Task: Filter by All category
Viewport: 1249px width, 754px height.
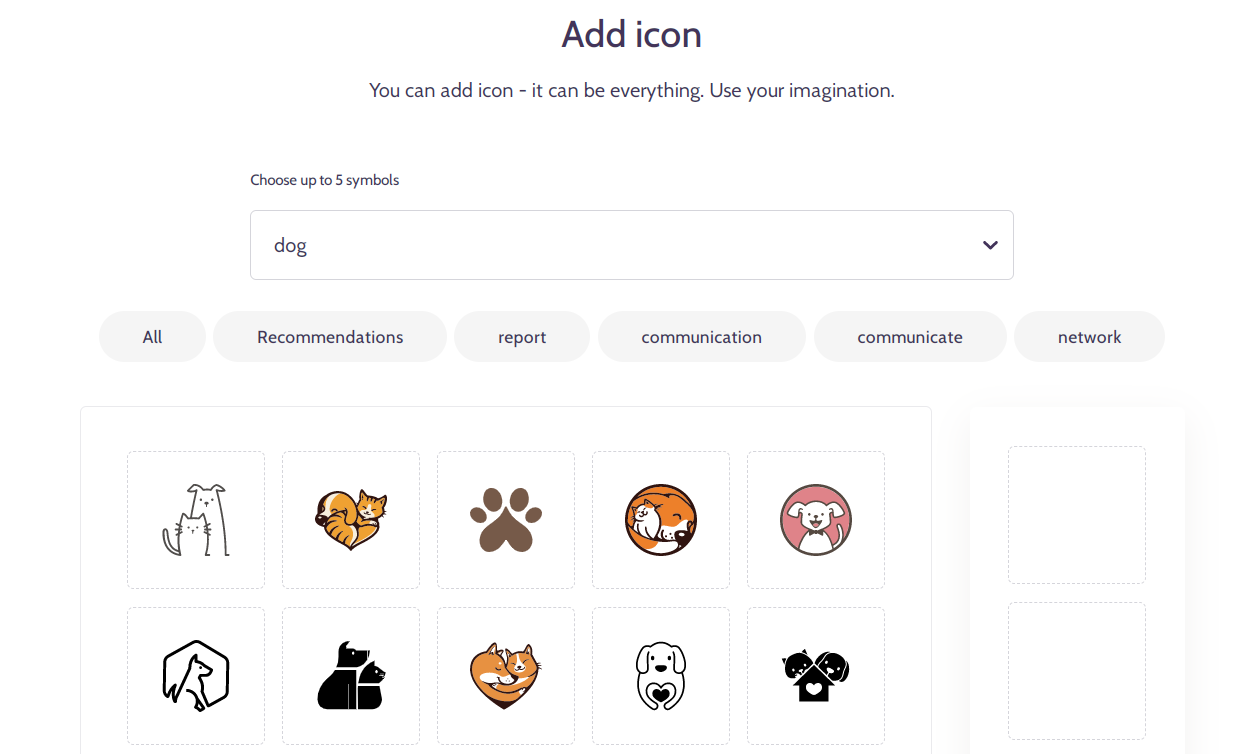Action: point(152,337)
